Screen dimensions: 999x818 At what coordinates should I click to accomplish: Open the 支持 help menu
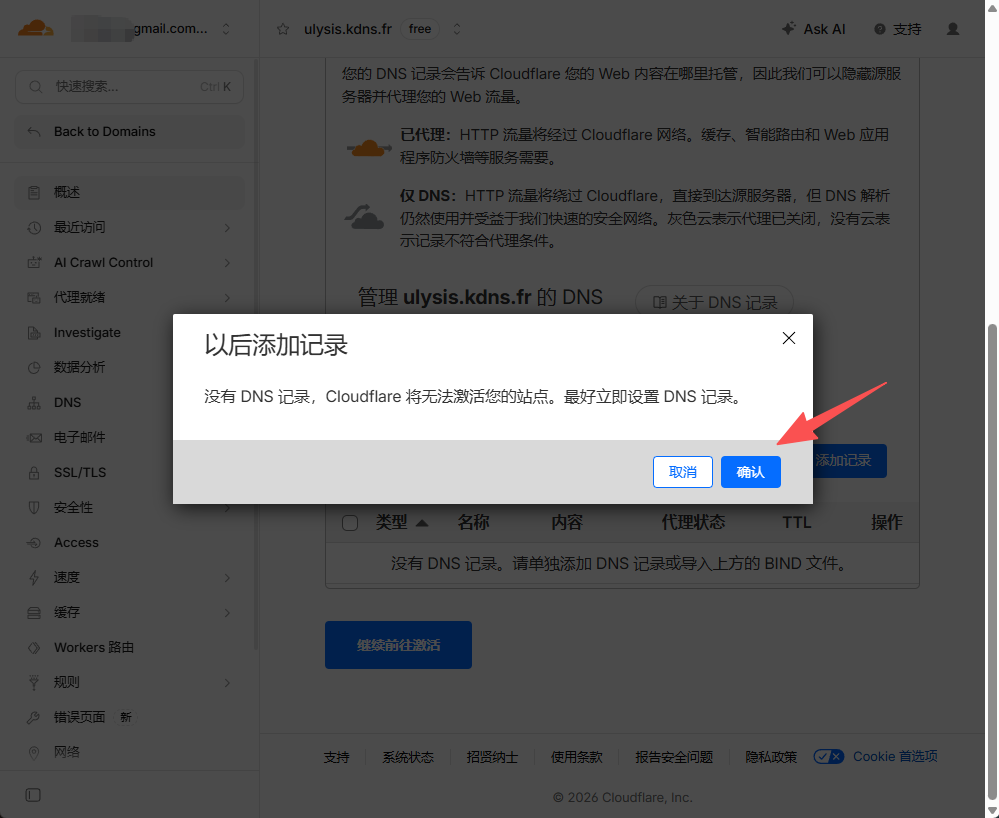pyautogui.click(x=898, y=29)
